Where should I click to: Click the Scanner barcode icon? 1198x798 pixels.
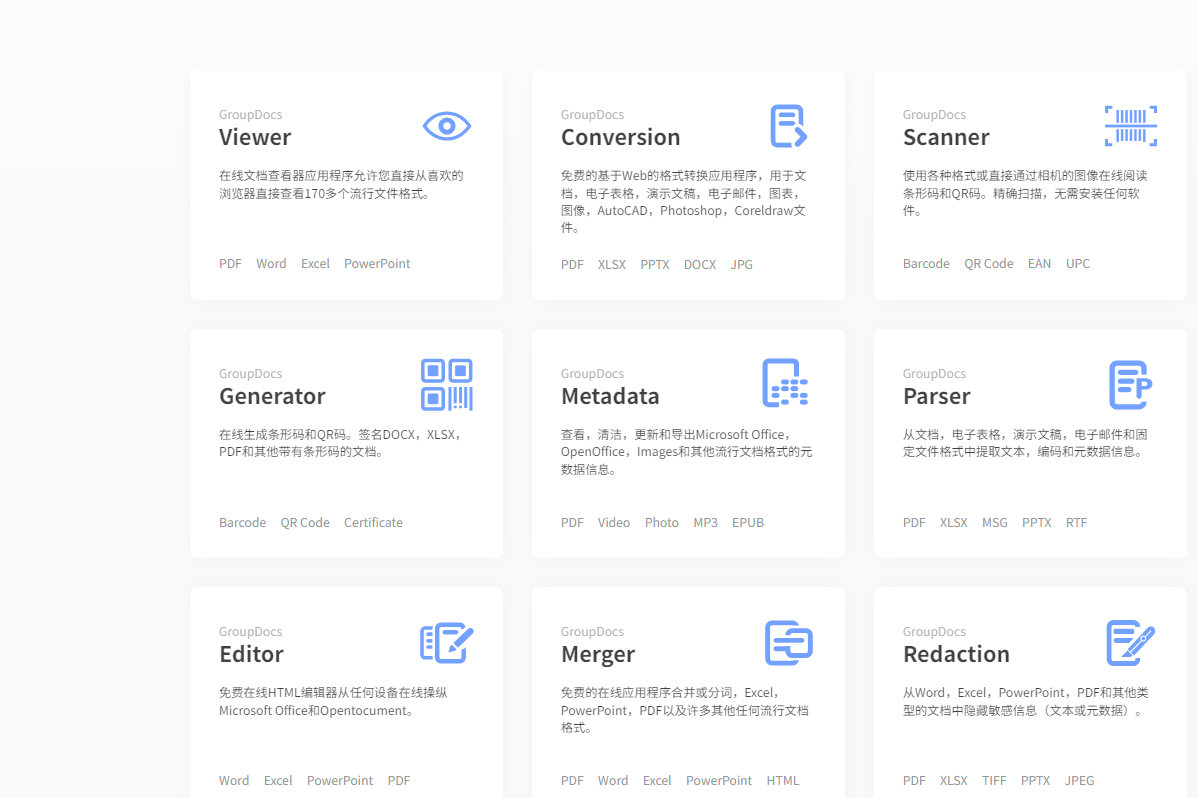tap(1130, 126)
